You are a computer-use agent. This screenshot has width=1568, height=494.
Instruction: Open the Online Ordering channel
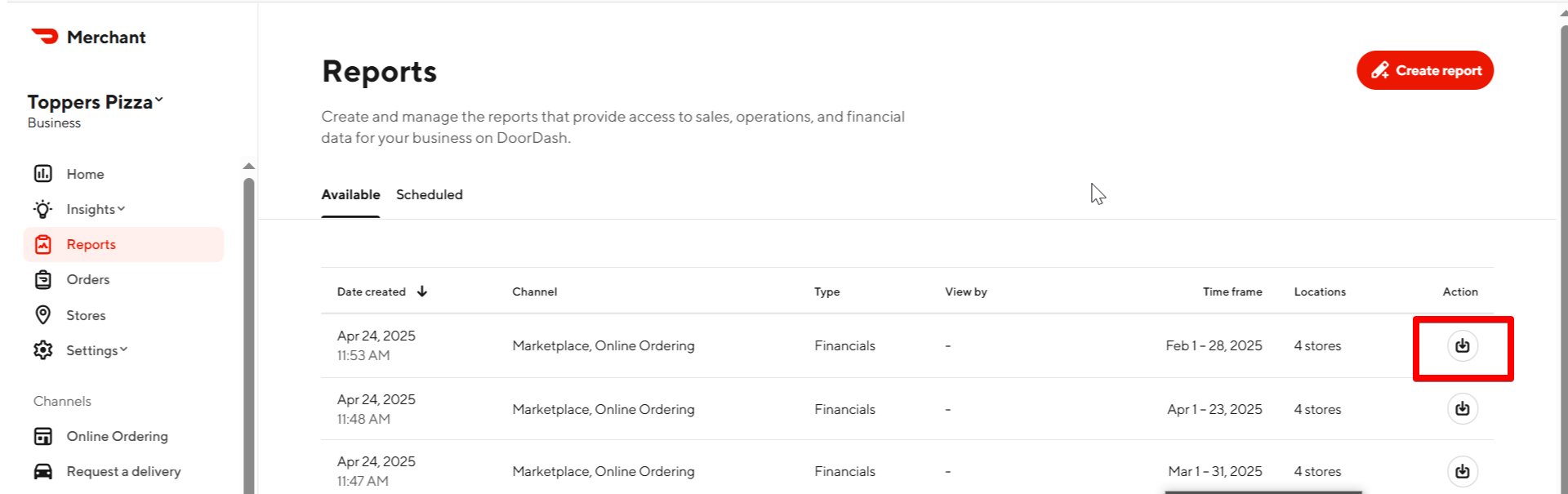point(117,436)
